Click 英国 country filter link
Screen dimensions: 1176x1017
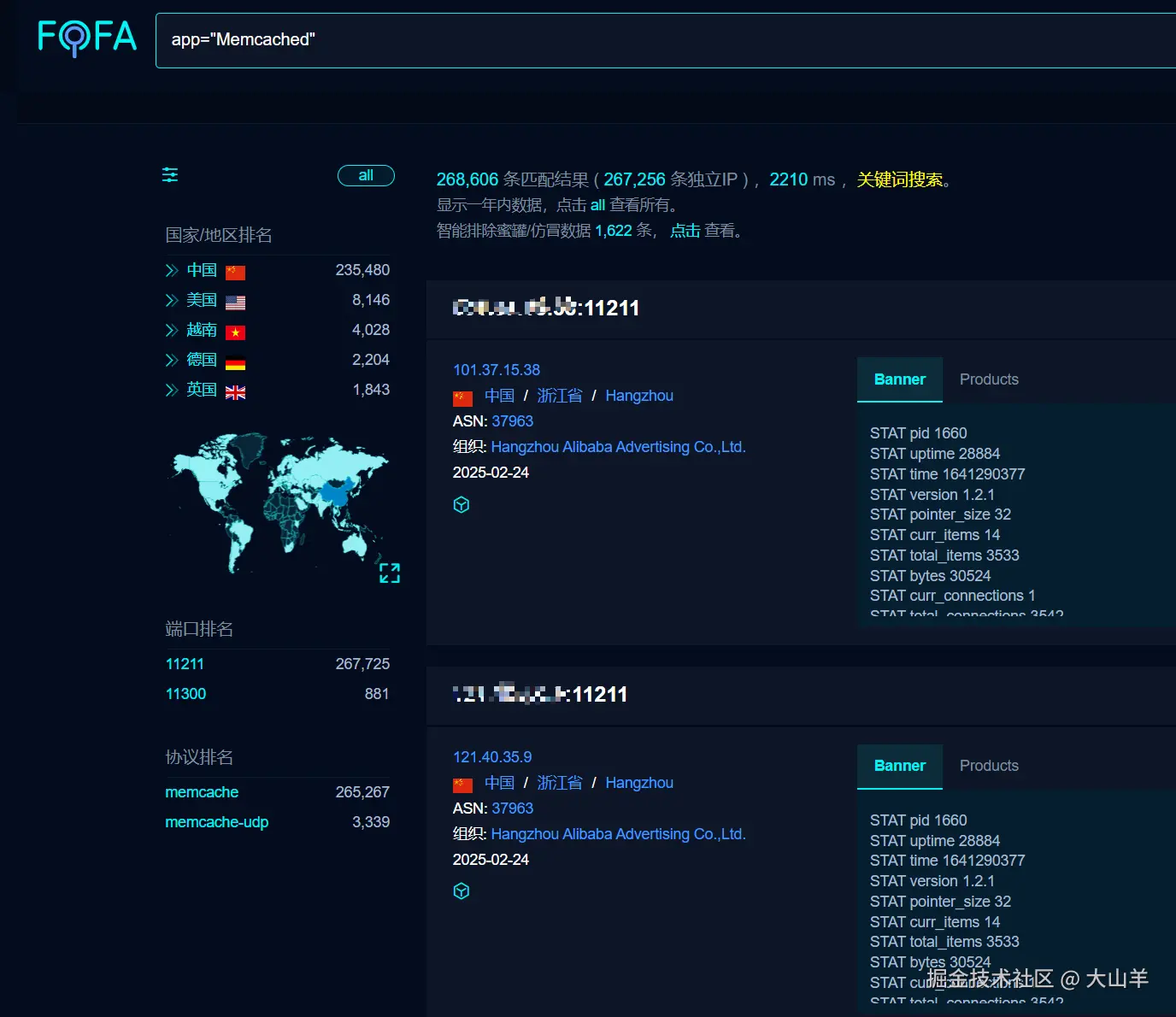(x=202, y=390)
